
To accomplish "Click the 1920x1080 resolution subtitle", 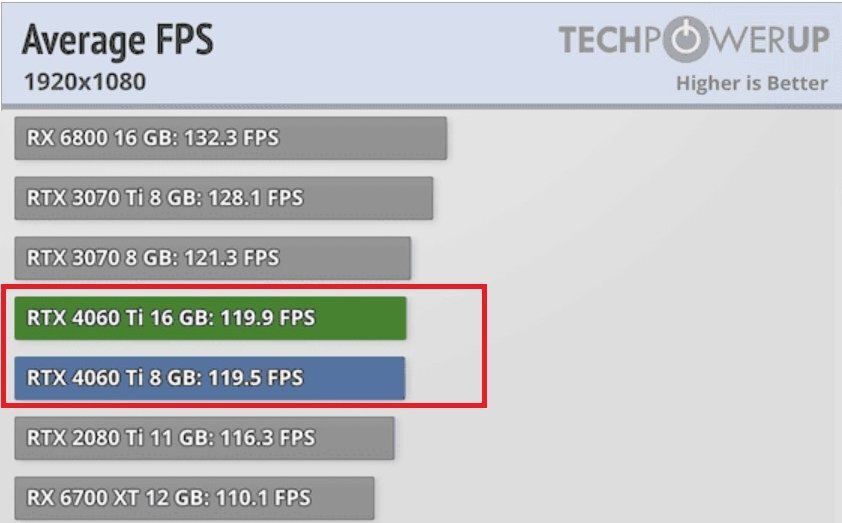I will tap(85, 82).
